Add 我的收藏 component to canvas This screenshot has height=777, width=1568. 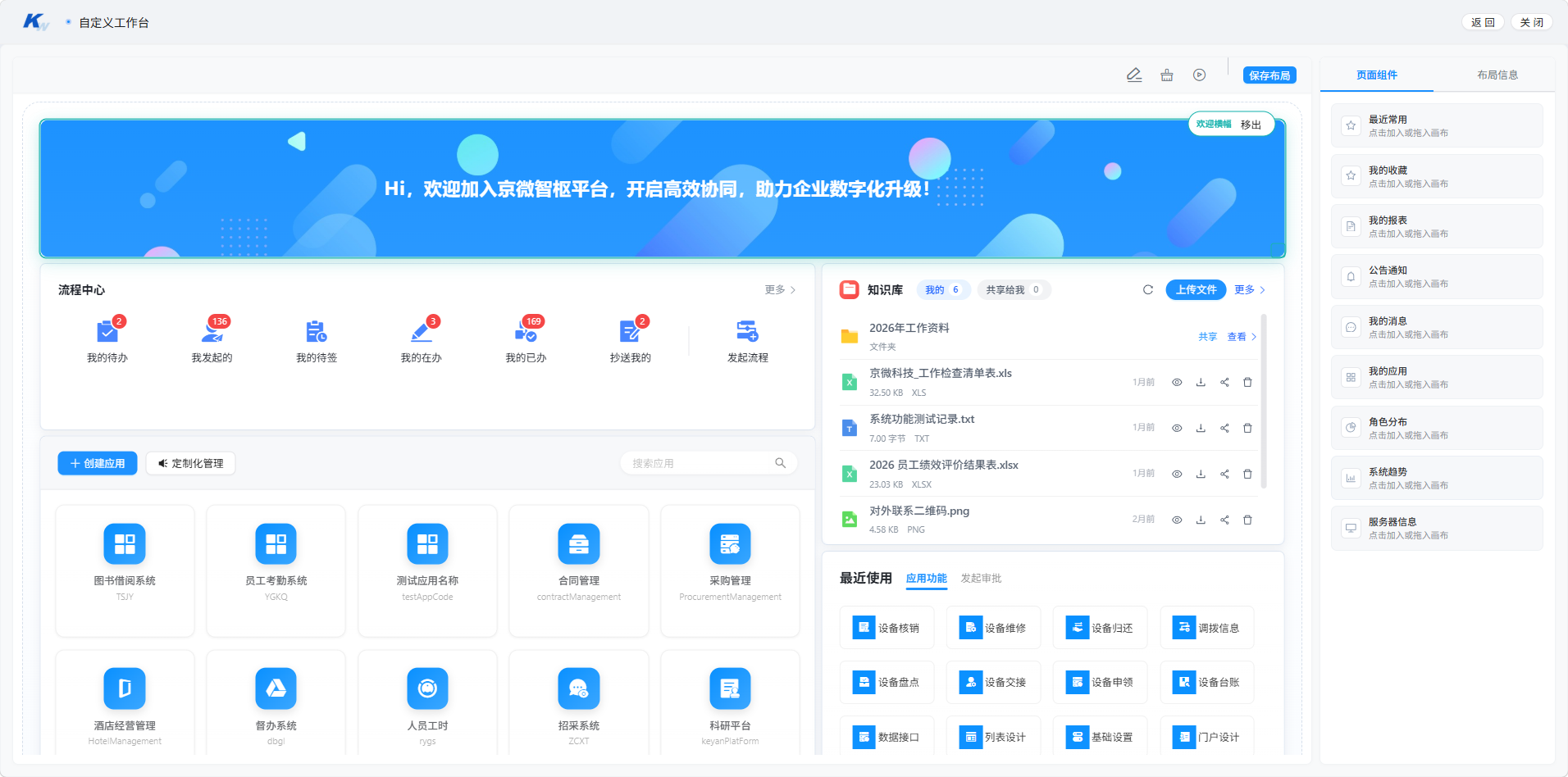pos(1437,176)
